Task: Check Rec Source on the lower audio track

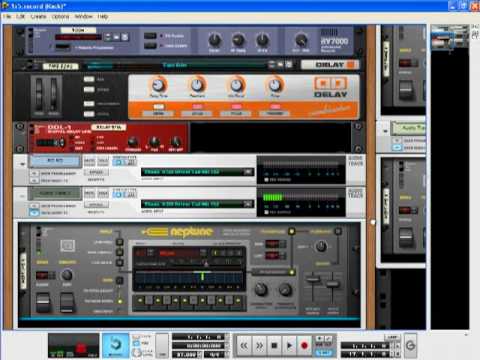Action: 266,212
